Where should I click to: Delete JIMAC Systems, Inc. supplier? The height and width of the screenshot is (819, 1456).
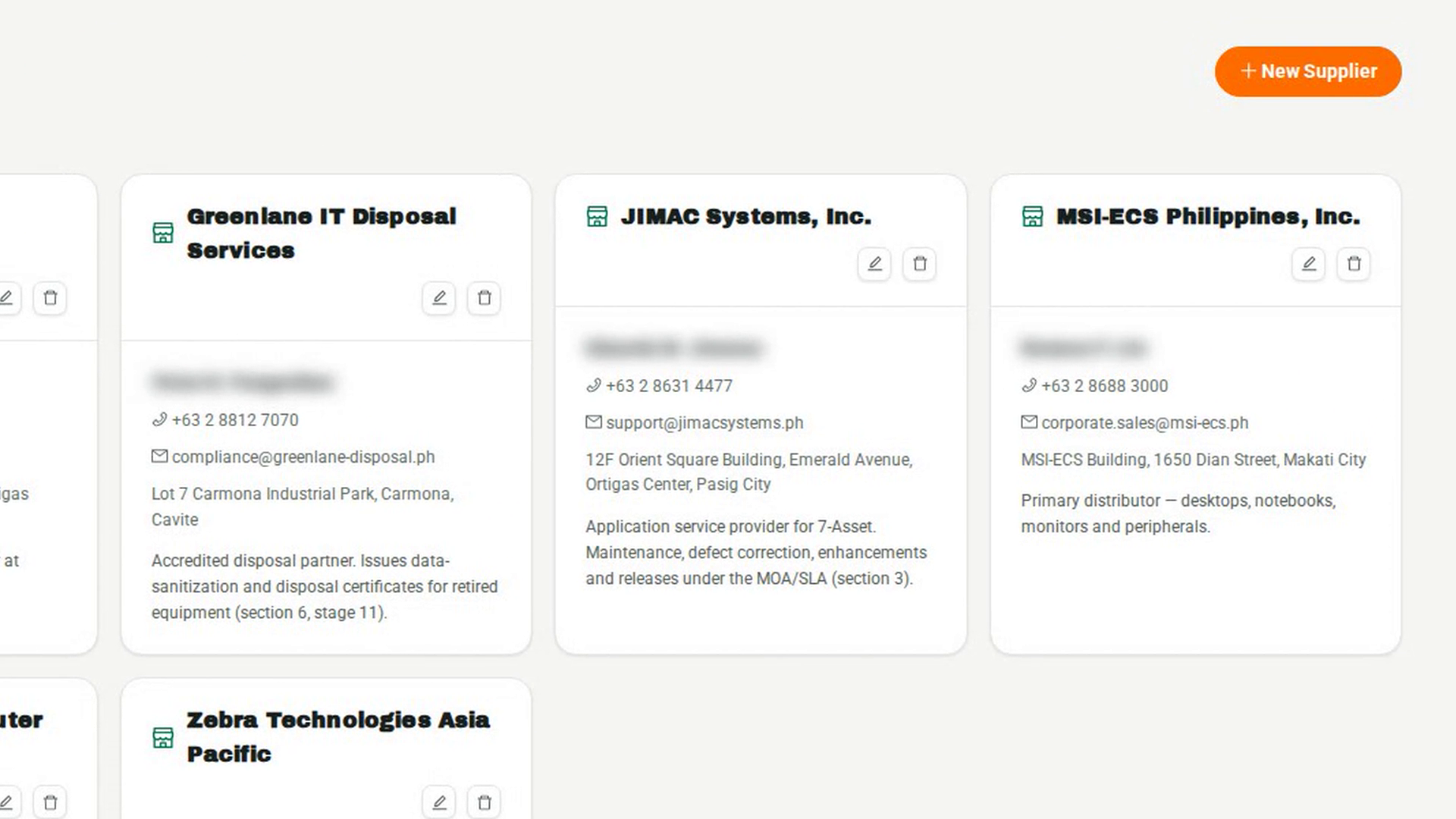point(919,264)
